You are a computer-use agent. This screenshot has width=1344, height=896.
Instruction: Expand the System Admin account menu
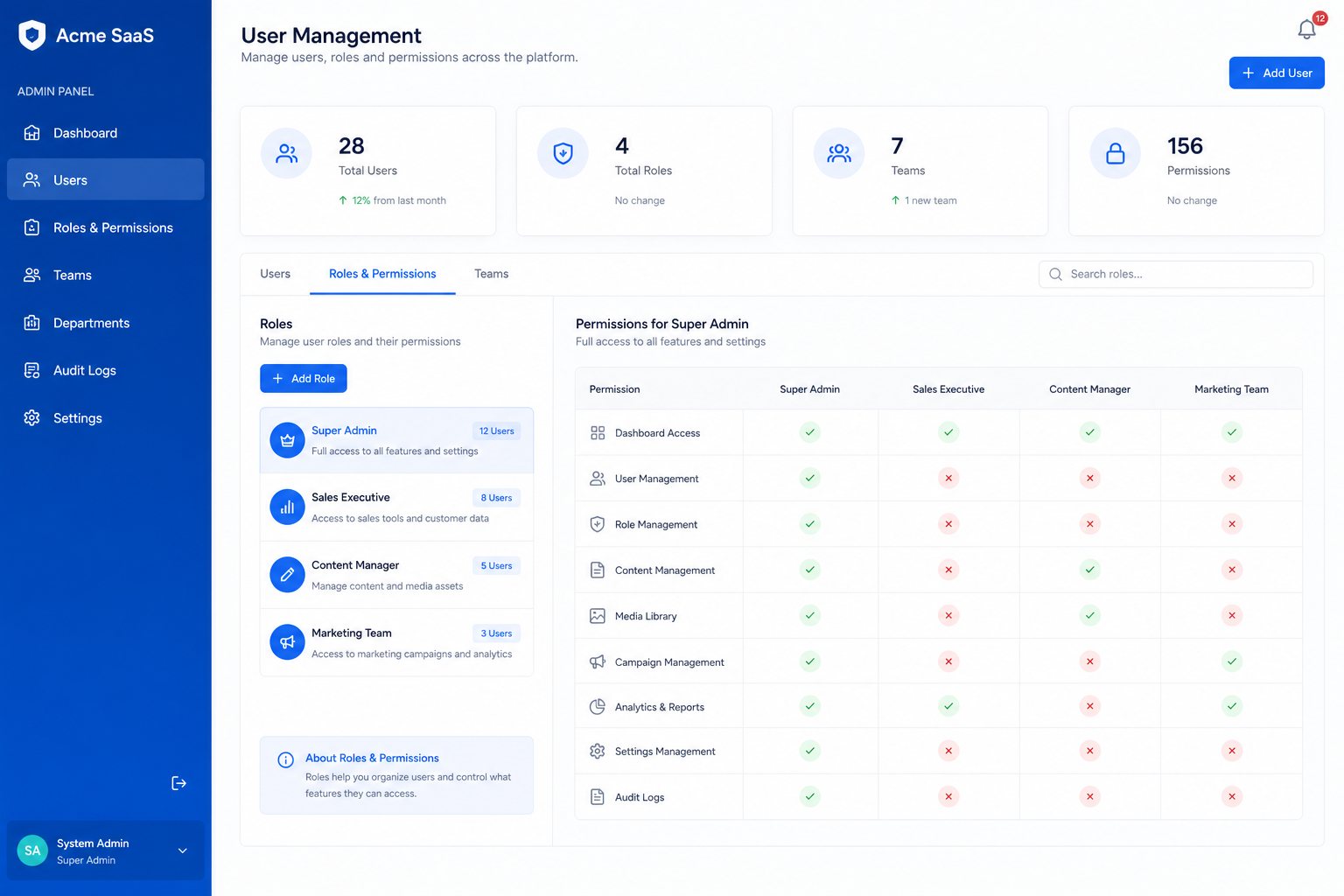coord(183,850)
